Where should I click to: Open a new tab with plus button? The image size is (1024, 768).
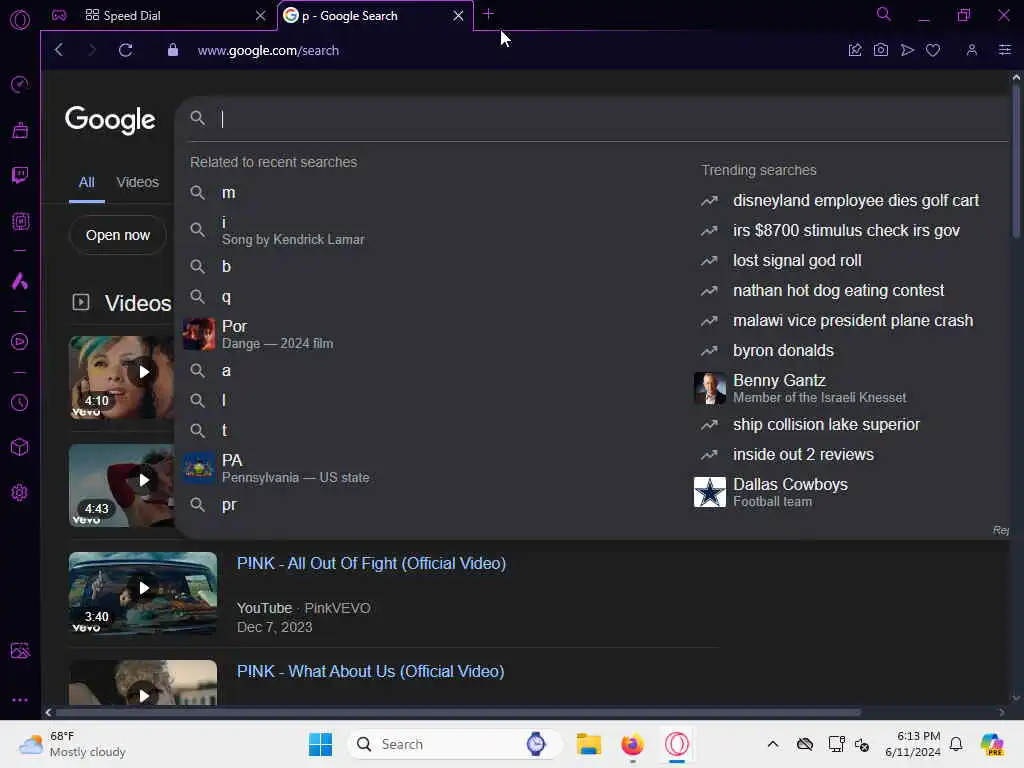[488, 14]
